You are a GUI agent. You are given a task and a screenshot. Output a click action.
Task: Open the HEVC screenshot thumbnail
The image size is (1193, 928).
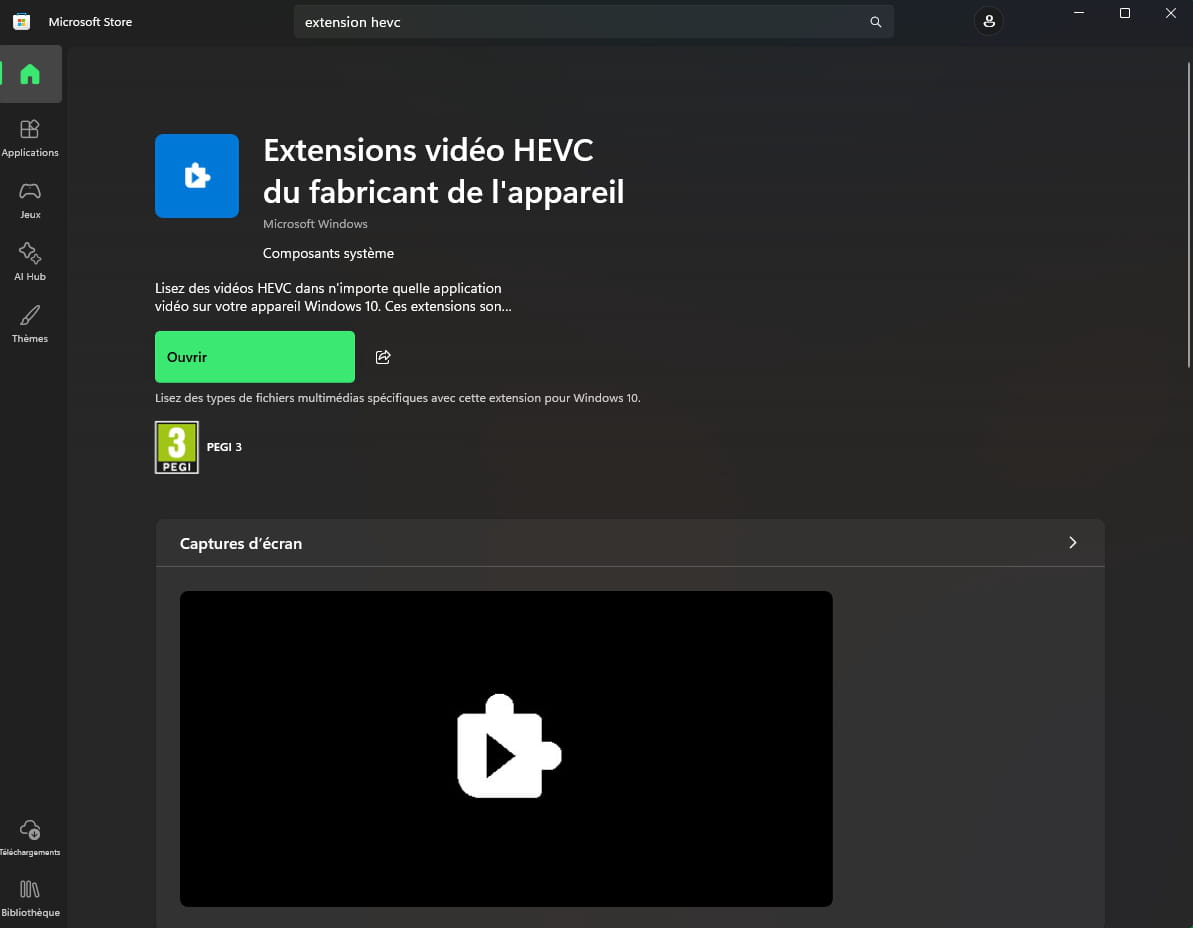[506, 748]
